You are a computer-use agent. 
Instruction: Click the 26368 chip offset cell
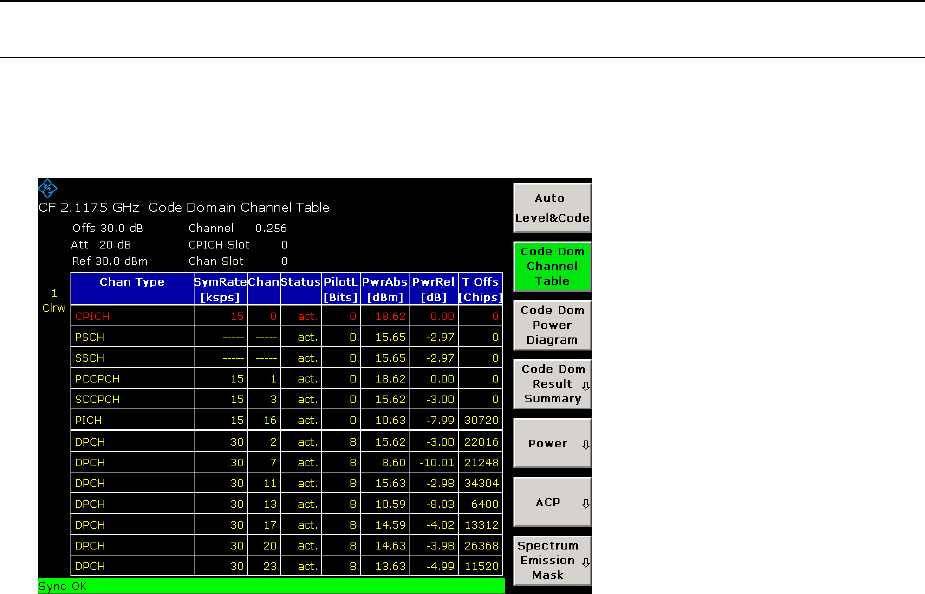pyautogui.click(x=481, y=546)
